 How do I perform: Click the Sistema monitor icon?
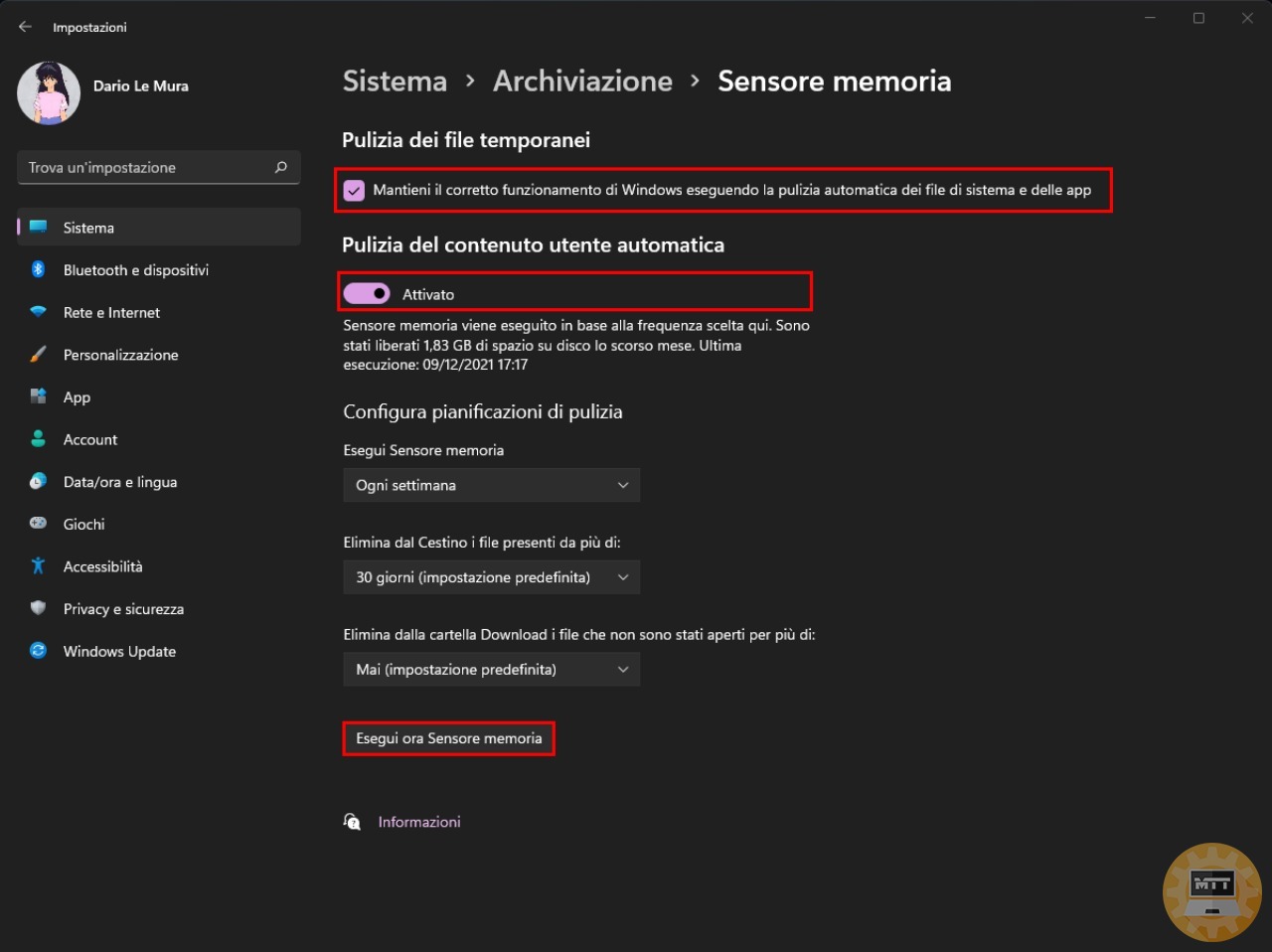[x=39, y=227]
